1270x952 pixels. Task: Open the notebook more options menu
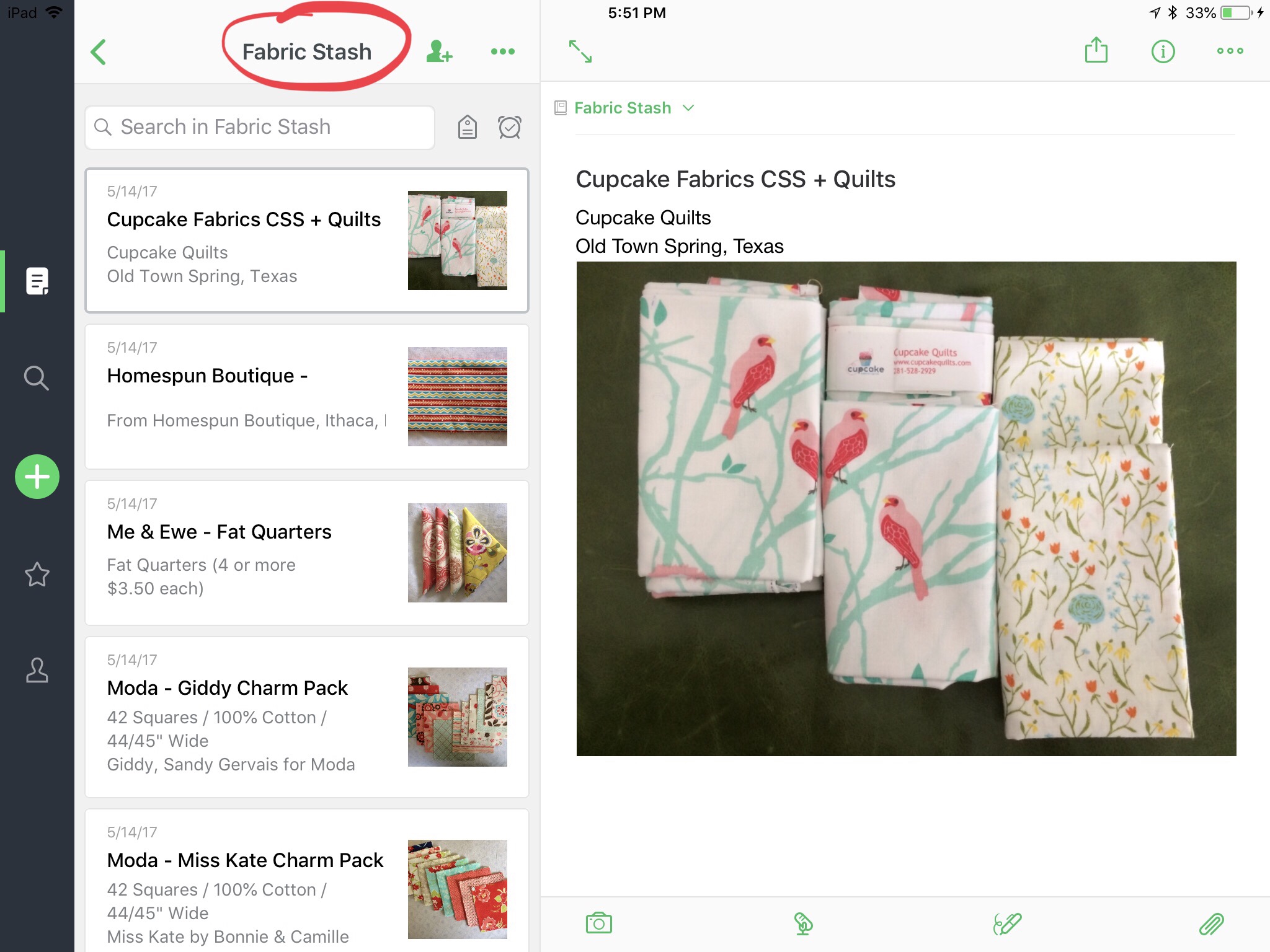tap(502, 51)
